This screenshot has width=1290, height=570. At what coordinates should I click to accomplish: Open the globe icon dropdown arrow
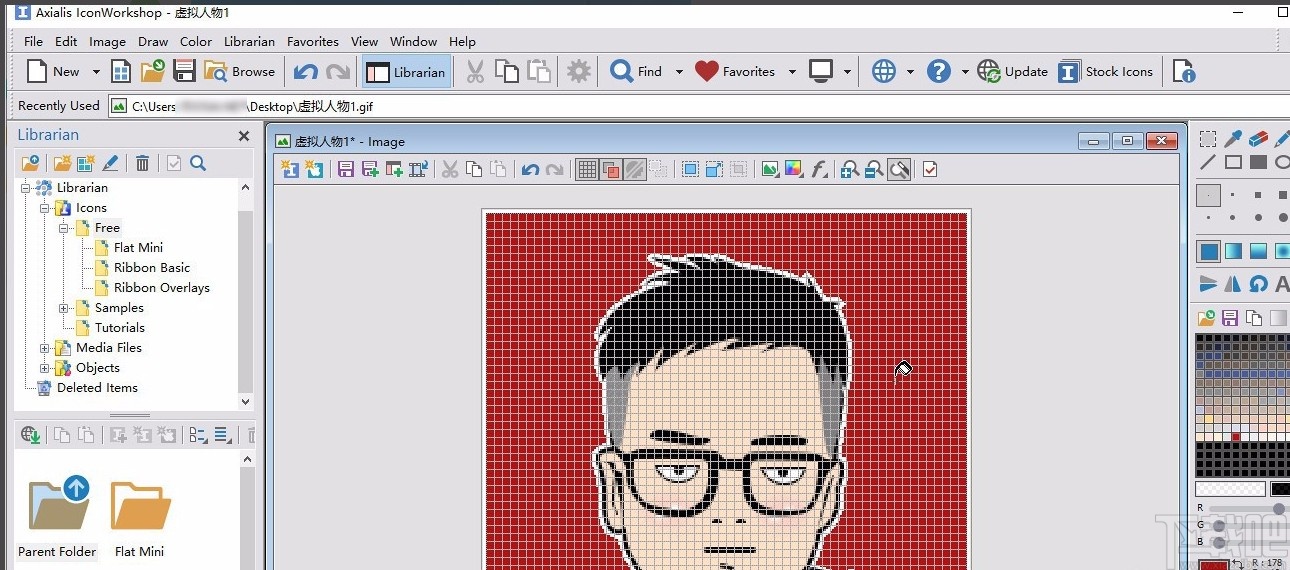(910, 72)
